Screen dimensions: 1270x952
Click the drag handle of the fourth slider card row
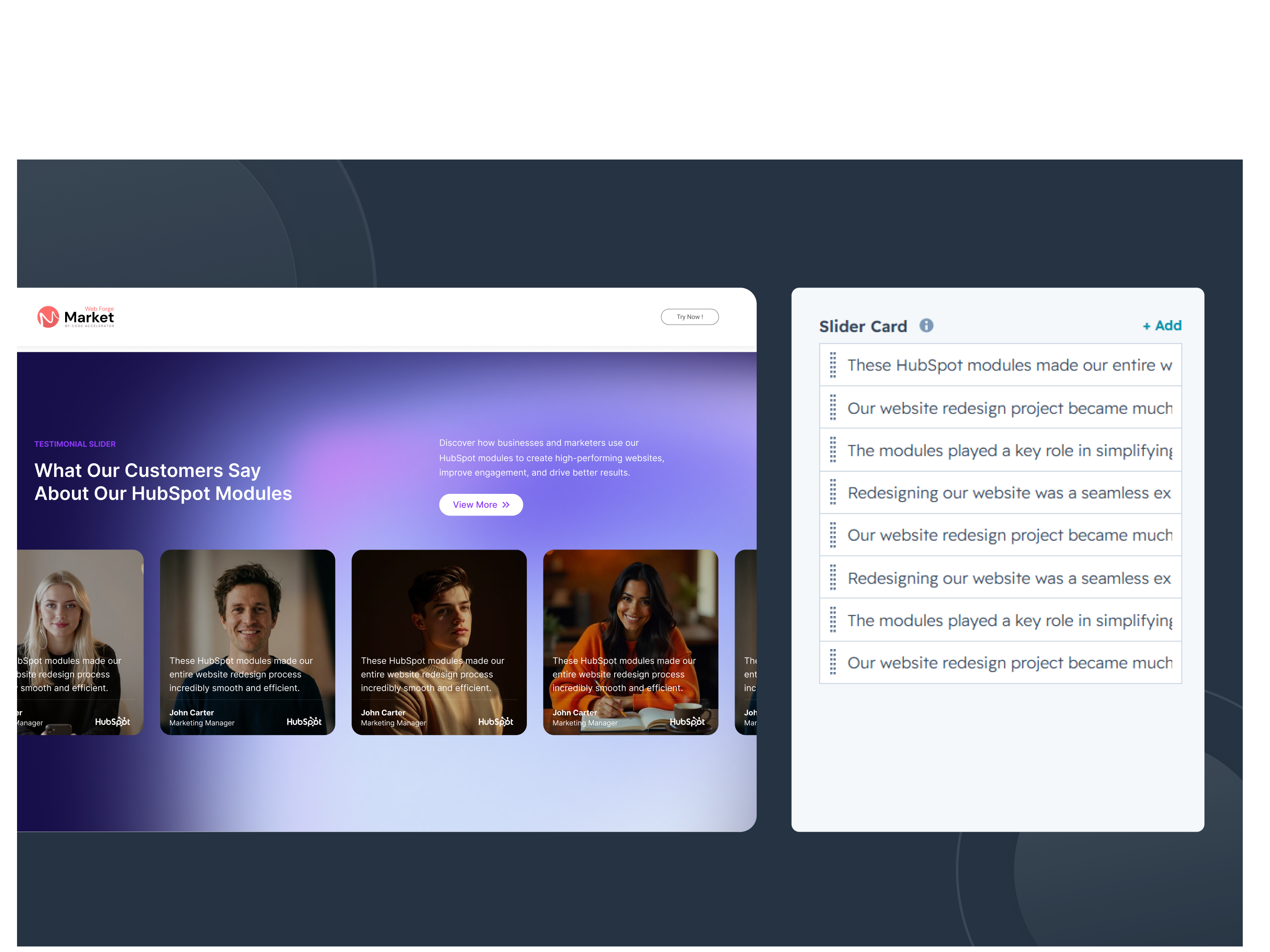pos(833,492)
